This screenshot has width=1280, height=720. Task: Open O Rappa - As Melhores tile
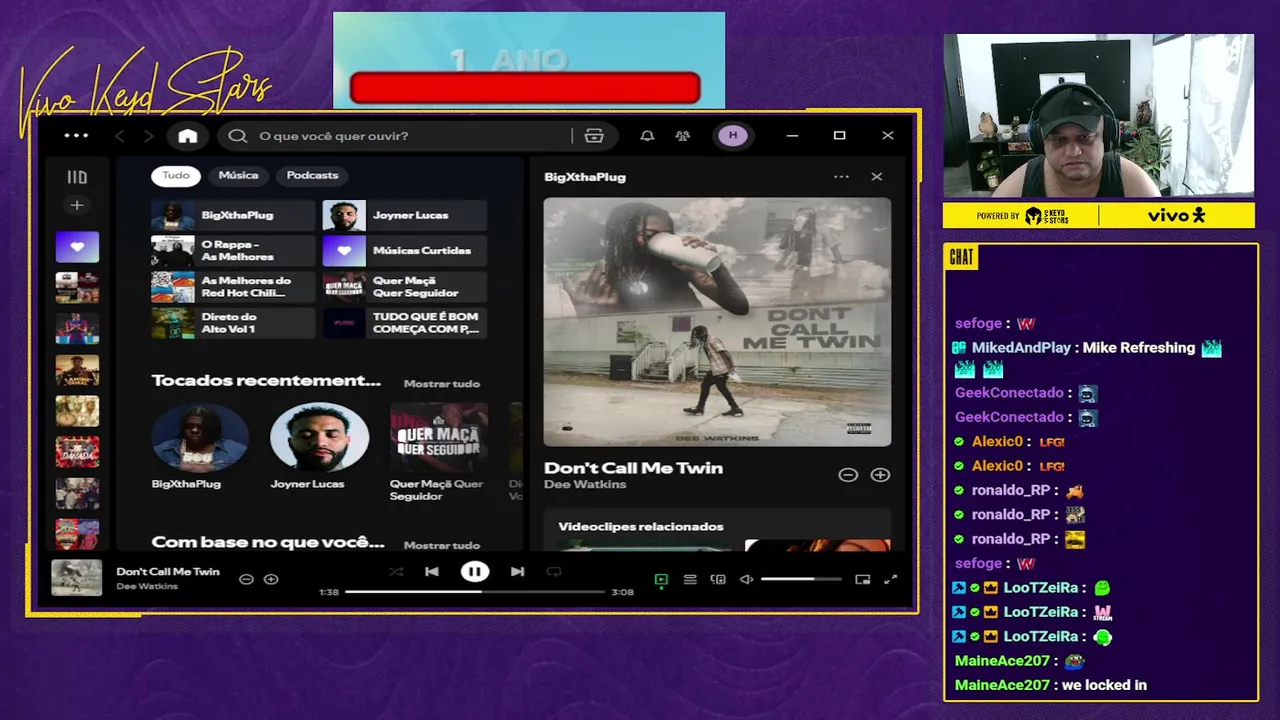233,251
